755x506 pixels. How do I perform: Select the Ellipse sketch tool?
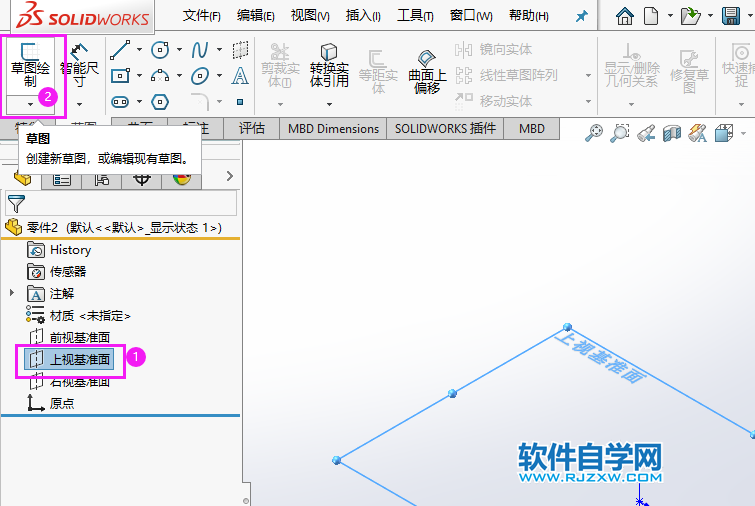click(x=200, y=76)
